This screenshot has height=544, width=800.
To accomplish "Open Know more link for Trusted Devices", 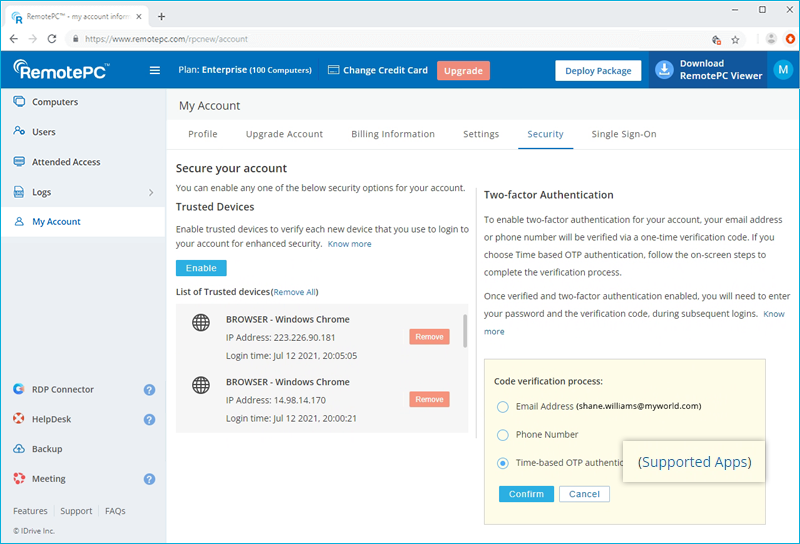I will pos(349,244).
